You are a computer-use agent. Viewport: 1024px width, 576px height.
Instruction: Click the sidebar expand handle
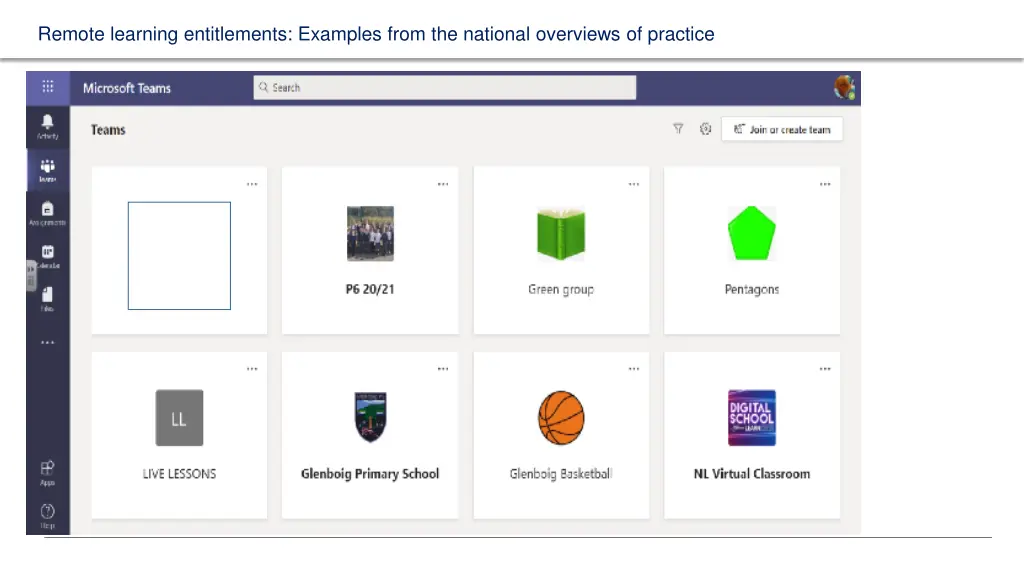point(30,275)
